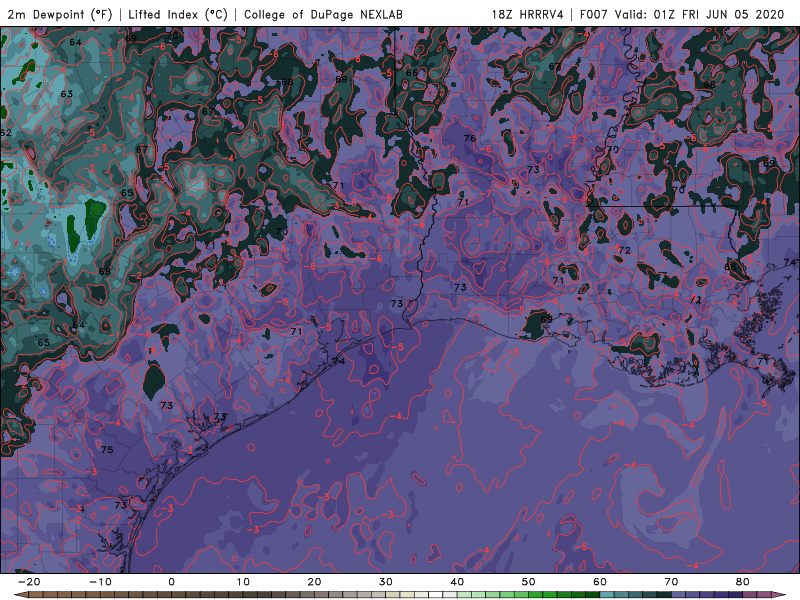This screenshot has width=800, height=600.
Task: Click the 76 dewpoint value on the map
Action: coord(470,138)
